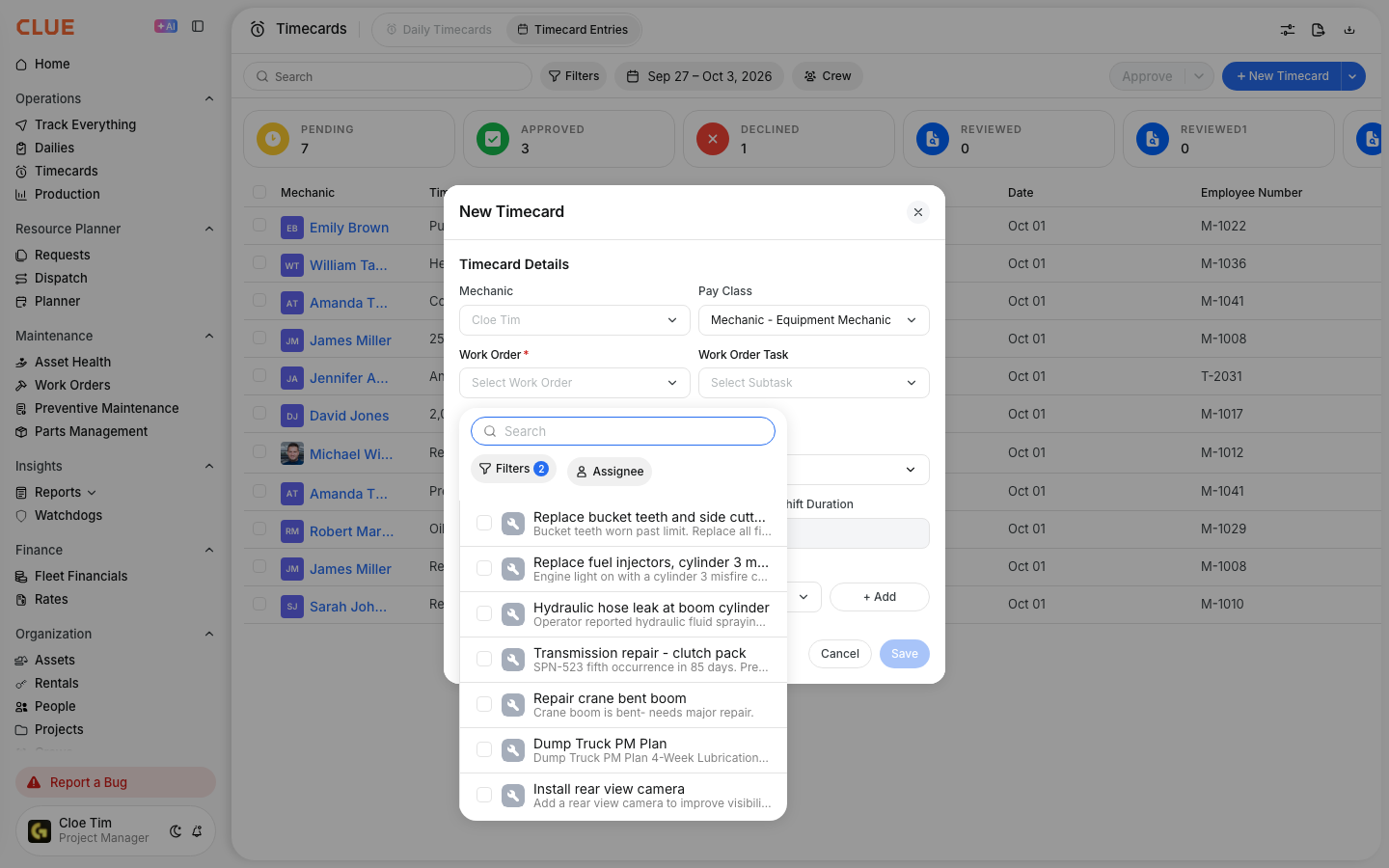Click the Reviewed status document icon
Screen dimensions: 1389x868
pyautogui.click(x=933, y=139)
